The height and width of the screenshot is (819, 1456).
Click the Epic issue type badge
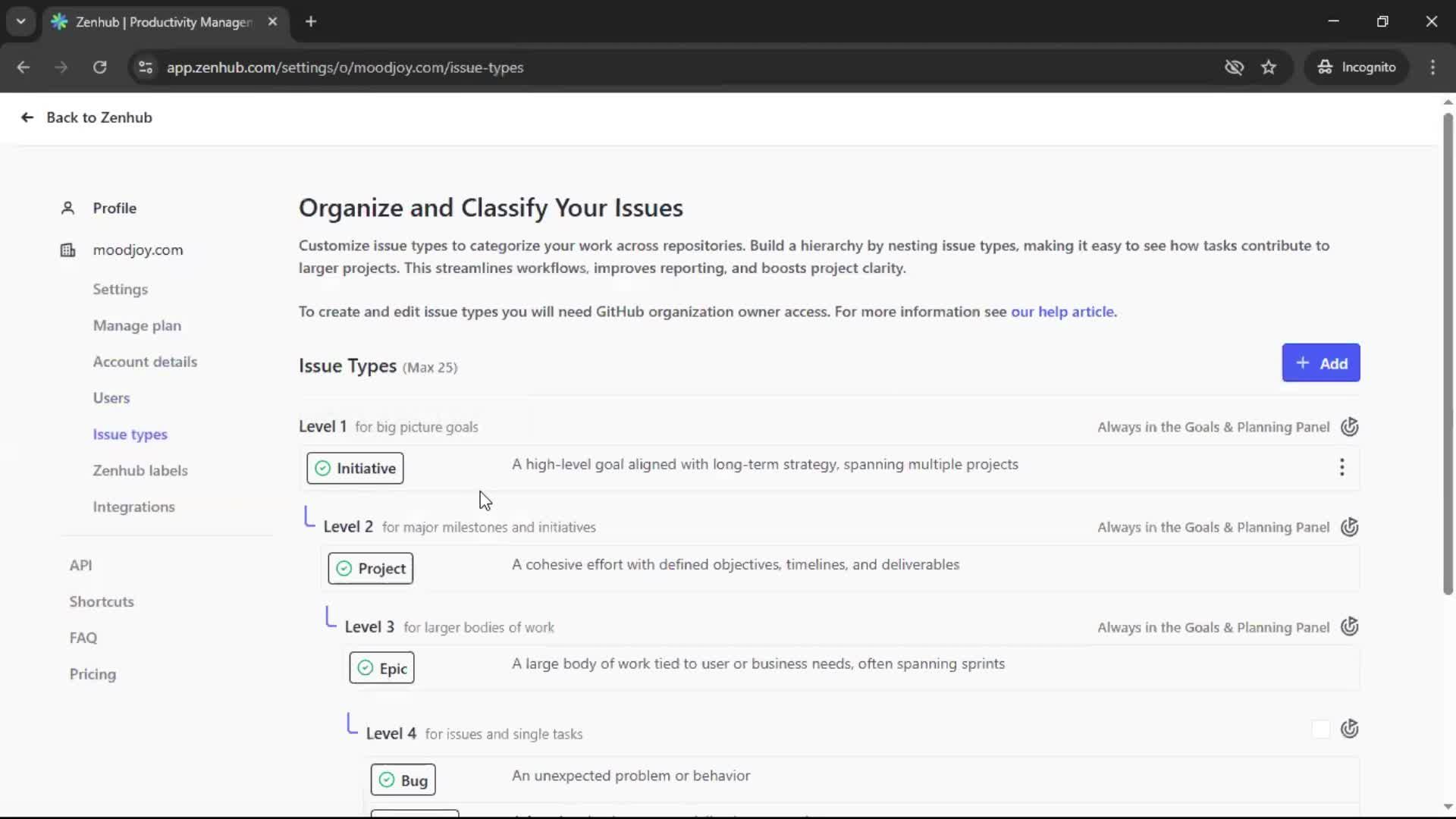381,668
